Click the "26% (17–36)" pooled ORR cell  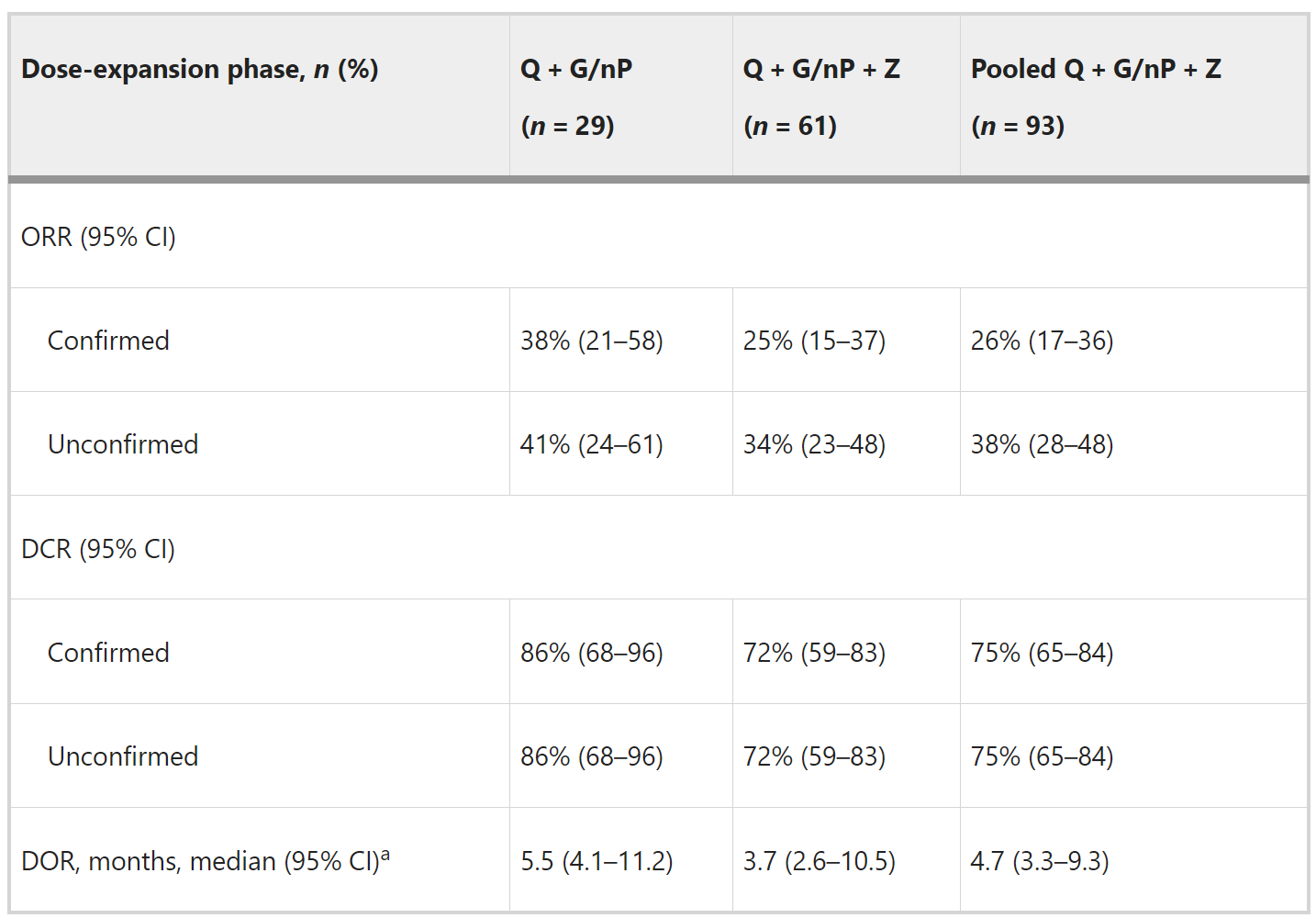pos(1042,341)
